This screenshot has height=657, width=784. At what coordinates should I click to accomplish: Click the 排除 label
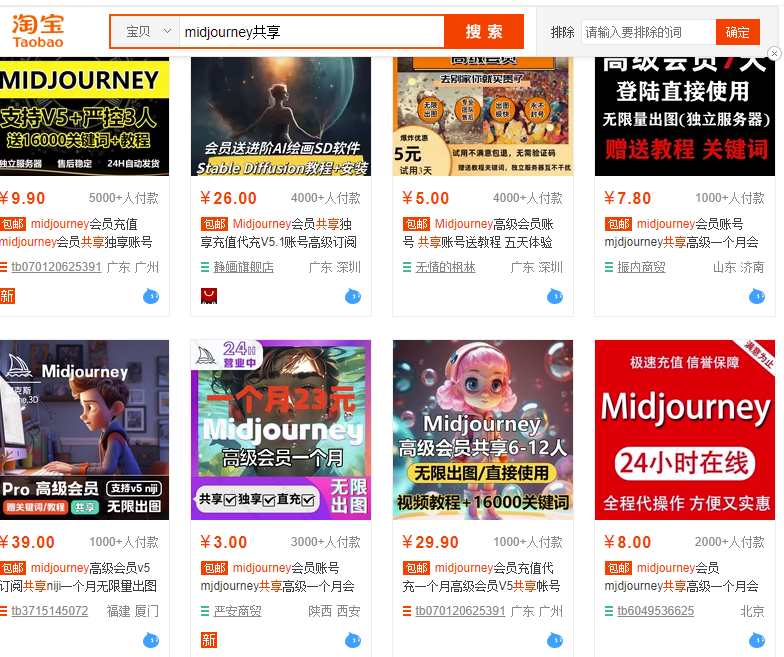[562, 32]
